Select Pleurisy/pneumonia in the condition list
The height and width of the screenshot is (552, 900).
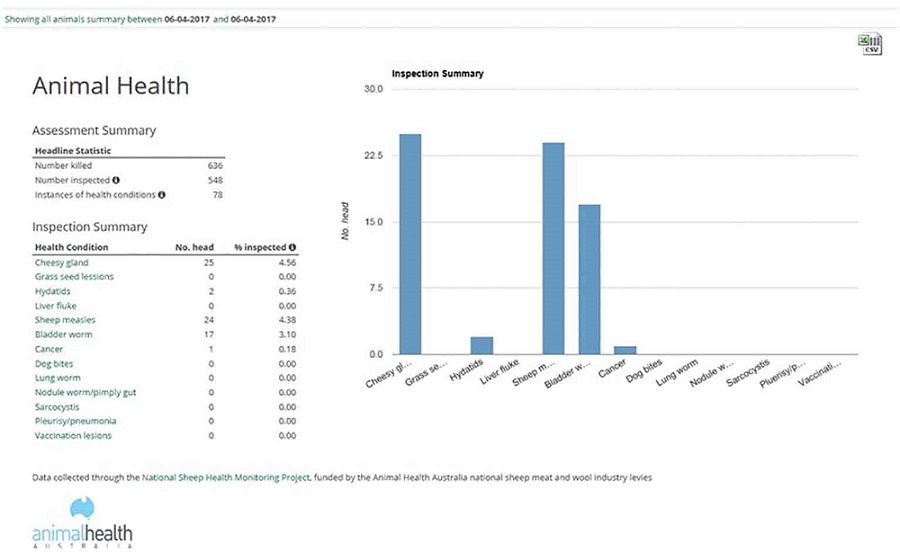click(x=74, y=421)
